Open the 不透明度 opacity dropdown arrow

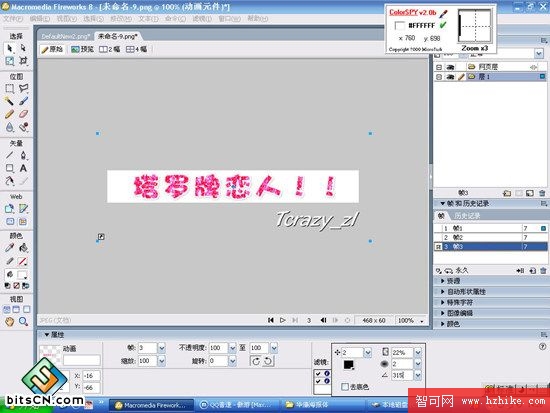tap(232, 348)
